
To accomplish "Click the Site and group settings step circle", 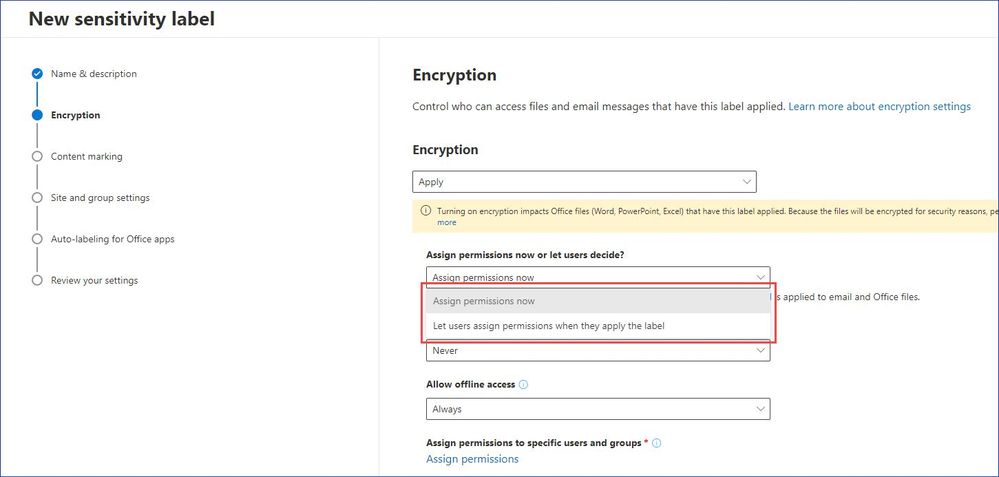I will click(x=37, y=198).
